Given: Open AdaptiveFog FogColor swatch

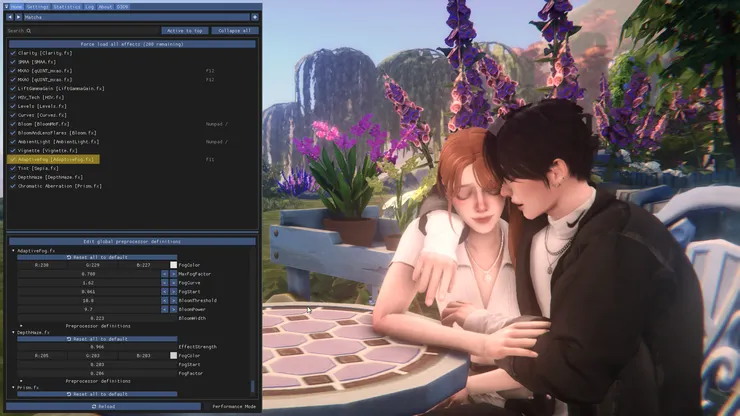Looking at the screenshot, I should [173, 265].
